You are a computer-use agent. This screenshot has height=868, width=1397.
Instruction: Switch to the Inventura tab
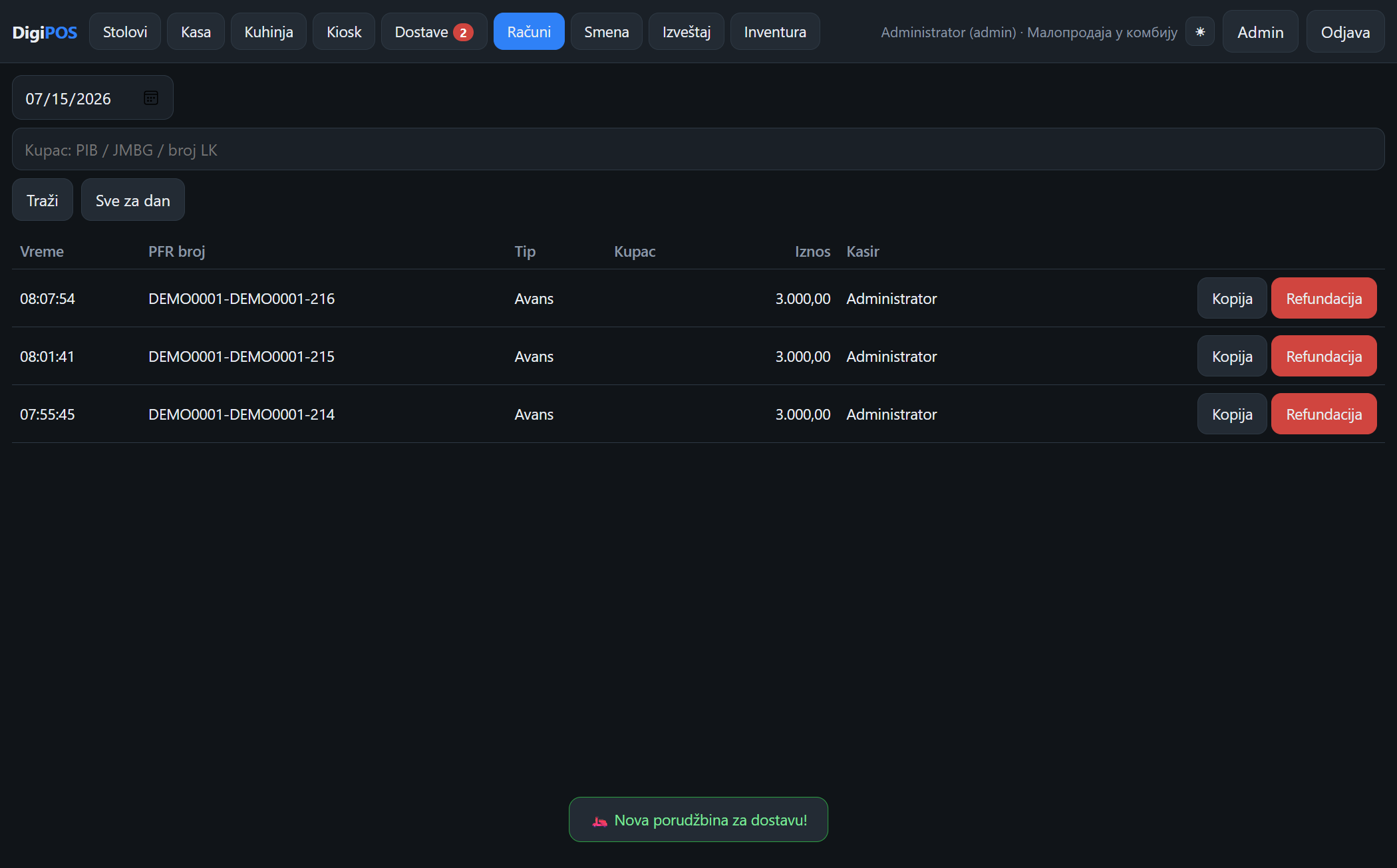(775, 31)
